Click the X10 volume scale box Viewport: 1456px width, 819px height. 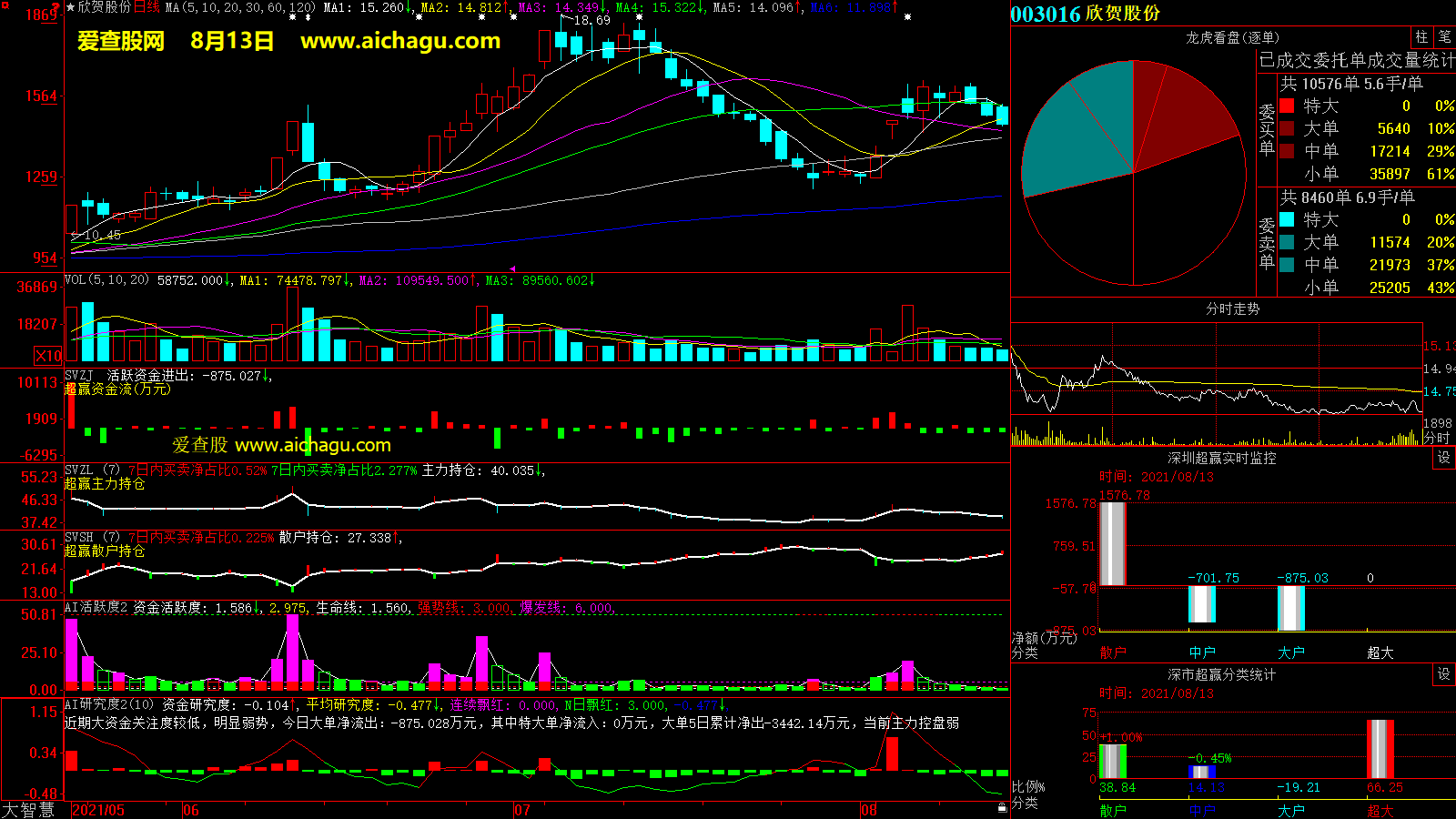pos(48,356)
